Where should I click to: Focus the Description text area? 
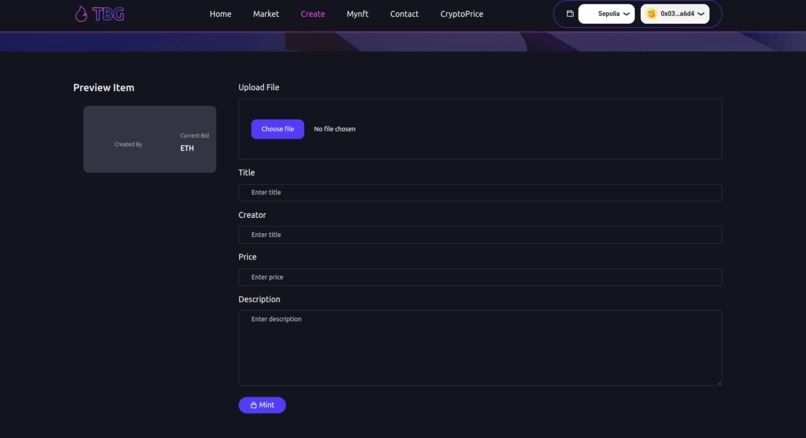(x=480, y=348)
